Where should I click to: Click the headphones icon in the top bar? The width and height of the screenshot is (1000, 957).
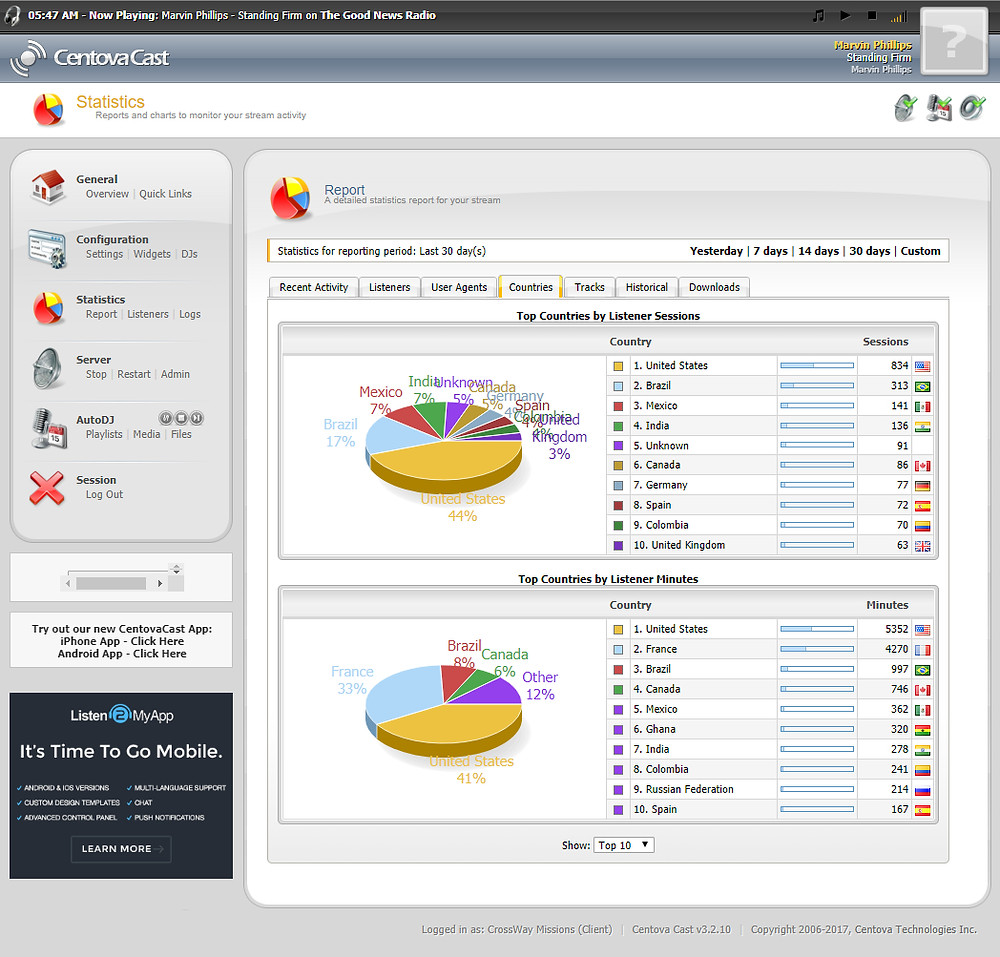(11, 16)
